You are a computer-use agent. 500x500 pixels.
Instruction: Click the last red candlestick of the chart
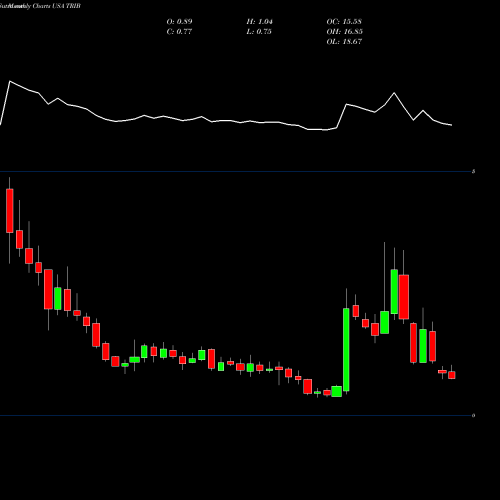[x=452, y=375]
